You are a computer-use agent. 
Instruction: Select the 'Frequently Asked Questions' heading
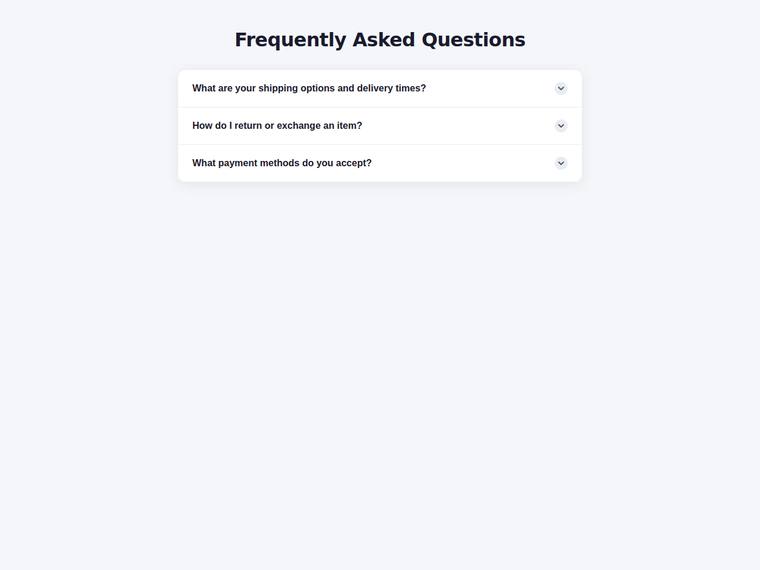(x=380, y=40)
